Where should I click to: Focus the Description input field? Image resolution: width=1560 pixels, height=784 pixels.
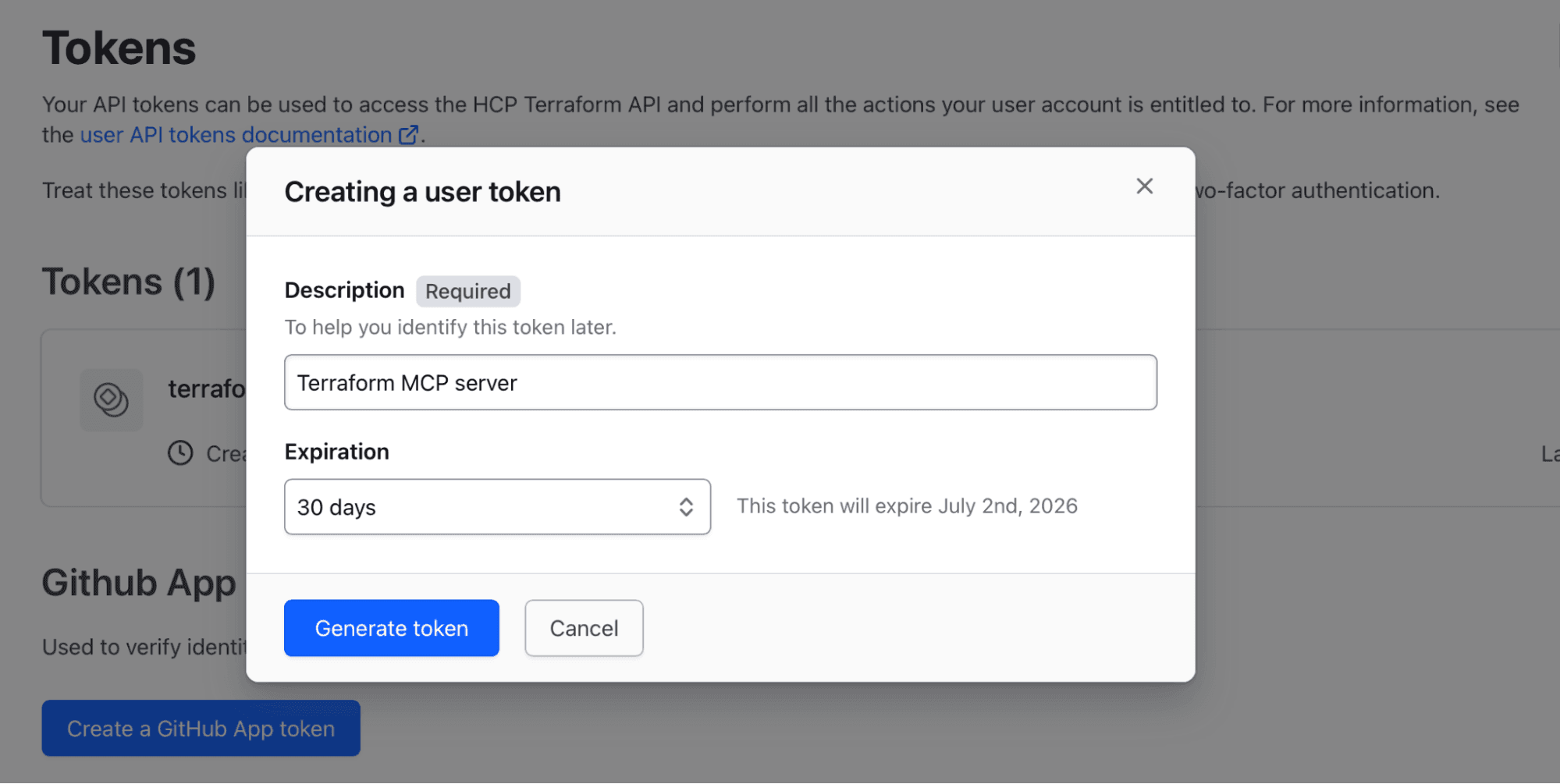(x=720, y=382)
